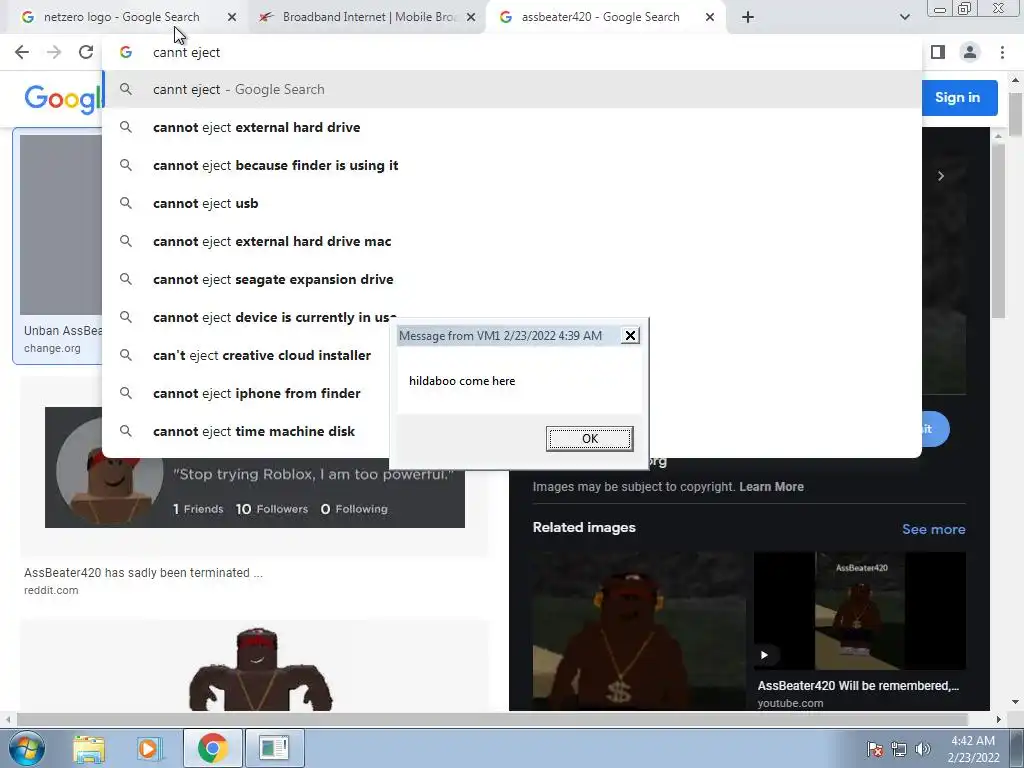Viewport: 1024px width, 768px height.
Task: Open the AssBeater420 Will be remembered video thumbnail
Action: [x=859, y=611]
